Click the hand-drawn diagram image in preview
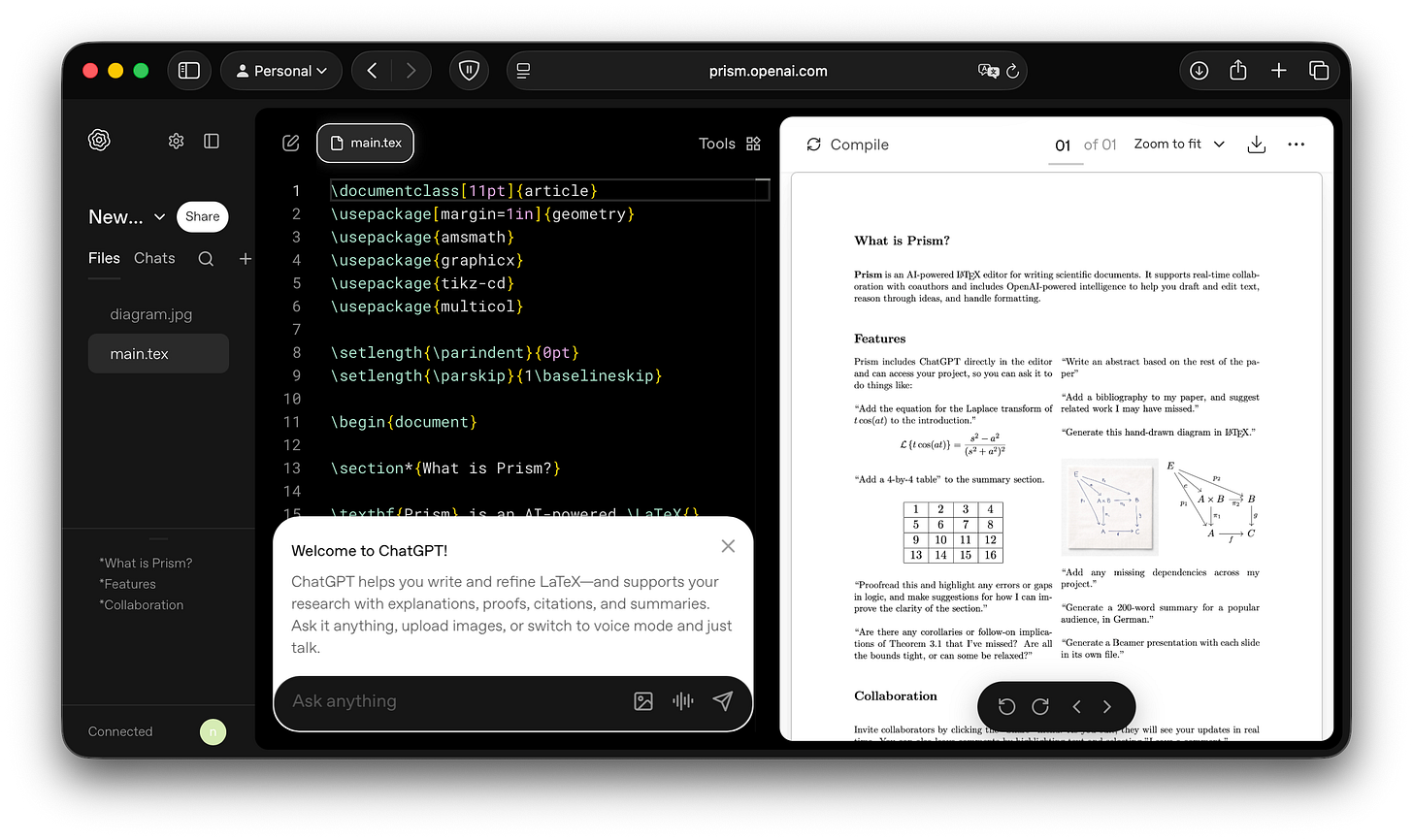This screenshot has height=840, width=1413. pyautogui.click(x=1111, y=505)
